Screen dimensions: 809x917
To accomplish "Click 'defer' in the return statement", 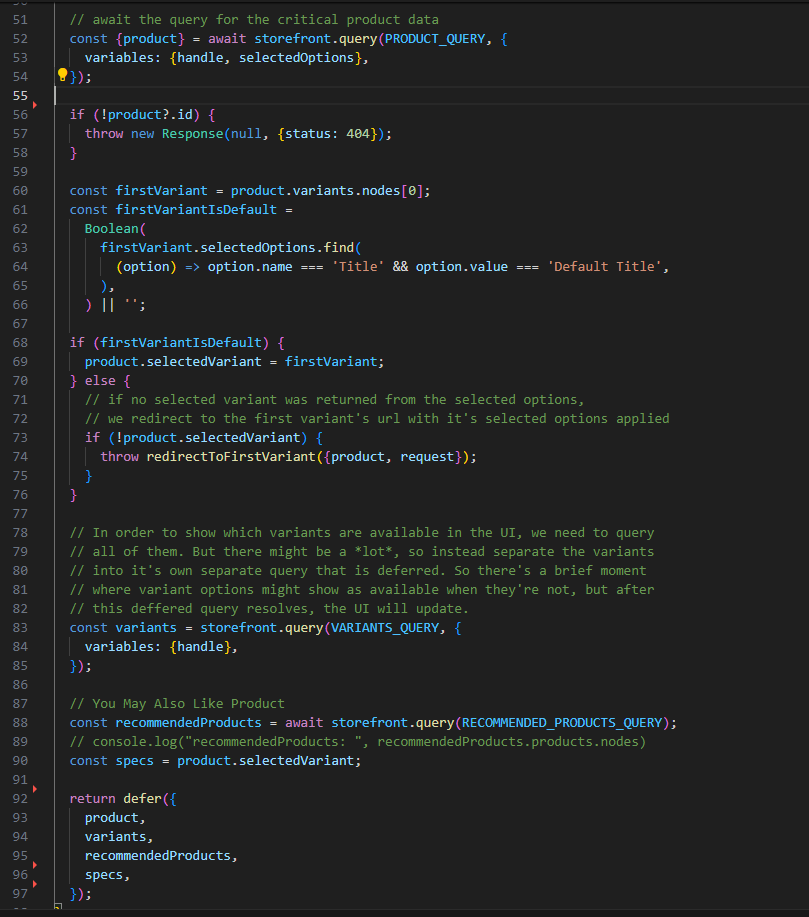I will point(142,799).
